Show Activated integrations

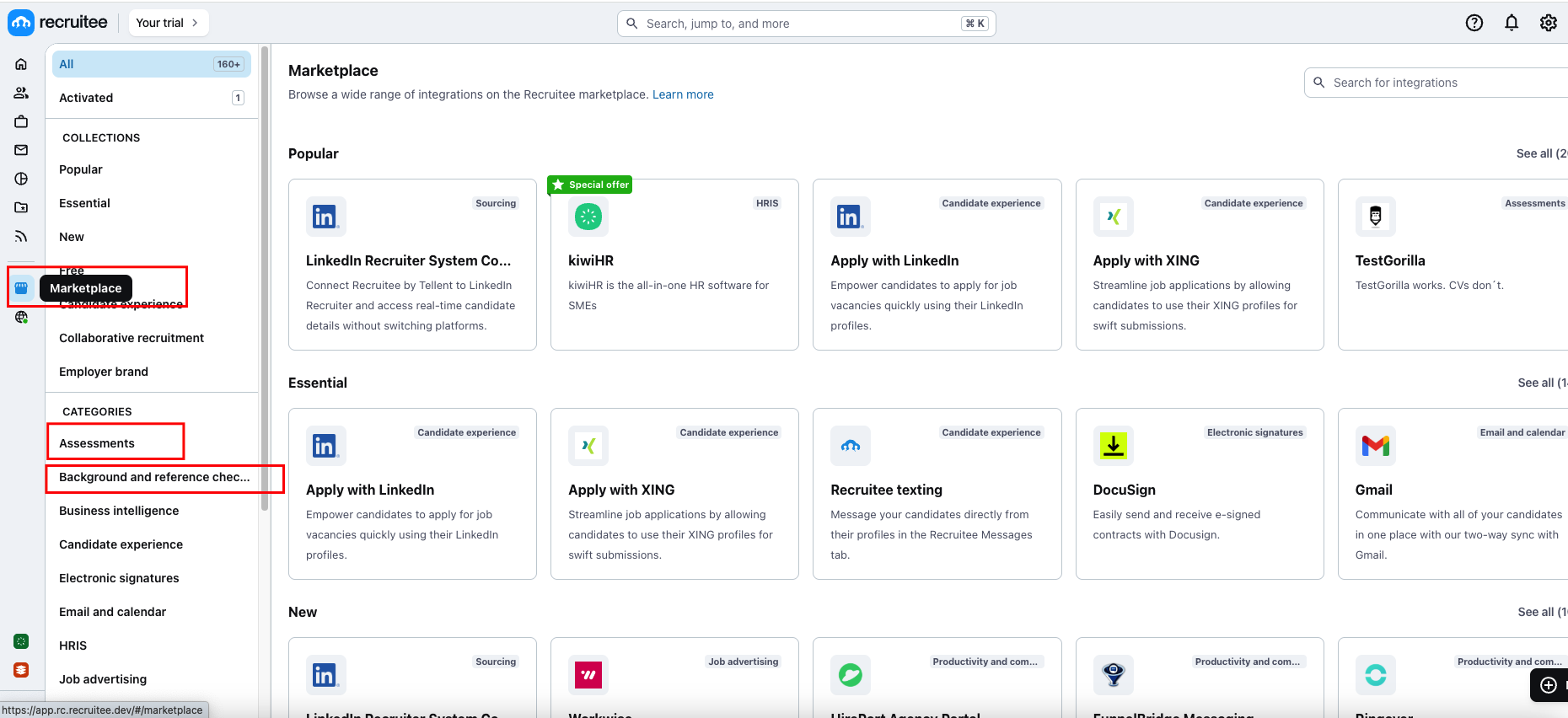(x=152, y=98)
